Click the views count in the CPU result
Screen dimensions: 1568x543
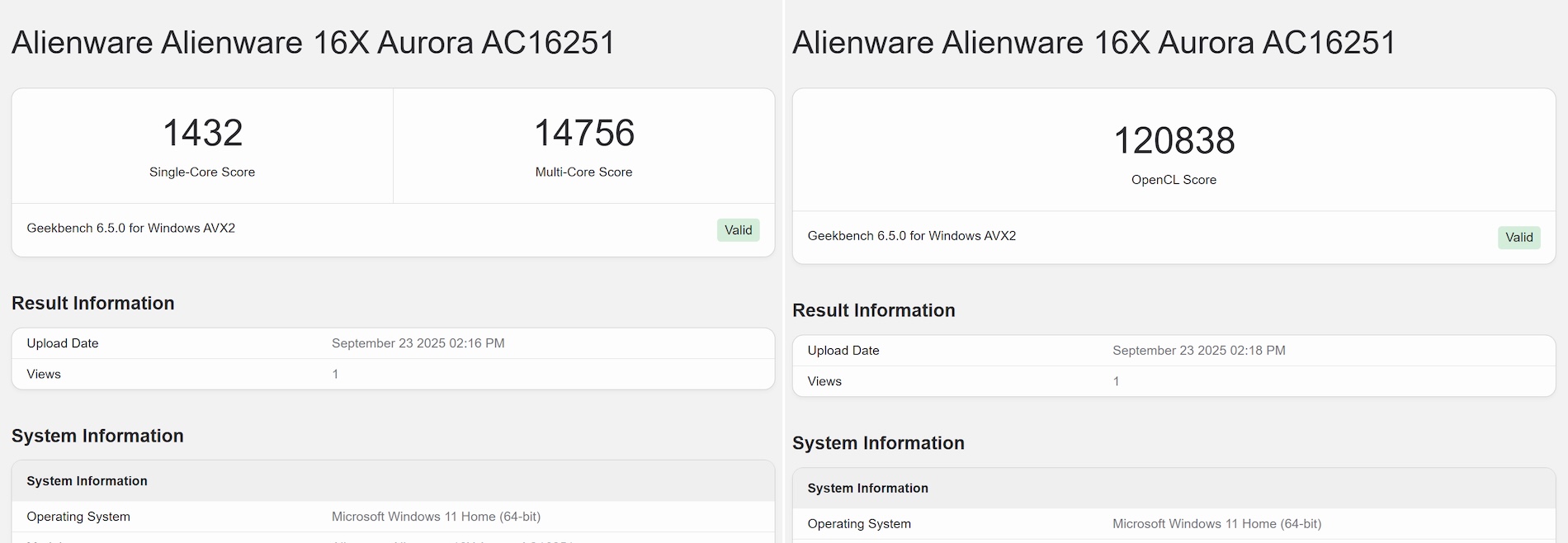[x=335, y=374]
